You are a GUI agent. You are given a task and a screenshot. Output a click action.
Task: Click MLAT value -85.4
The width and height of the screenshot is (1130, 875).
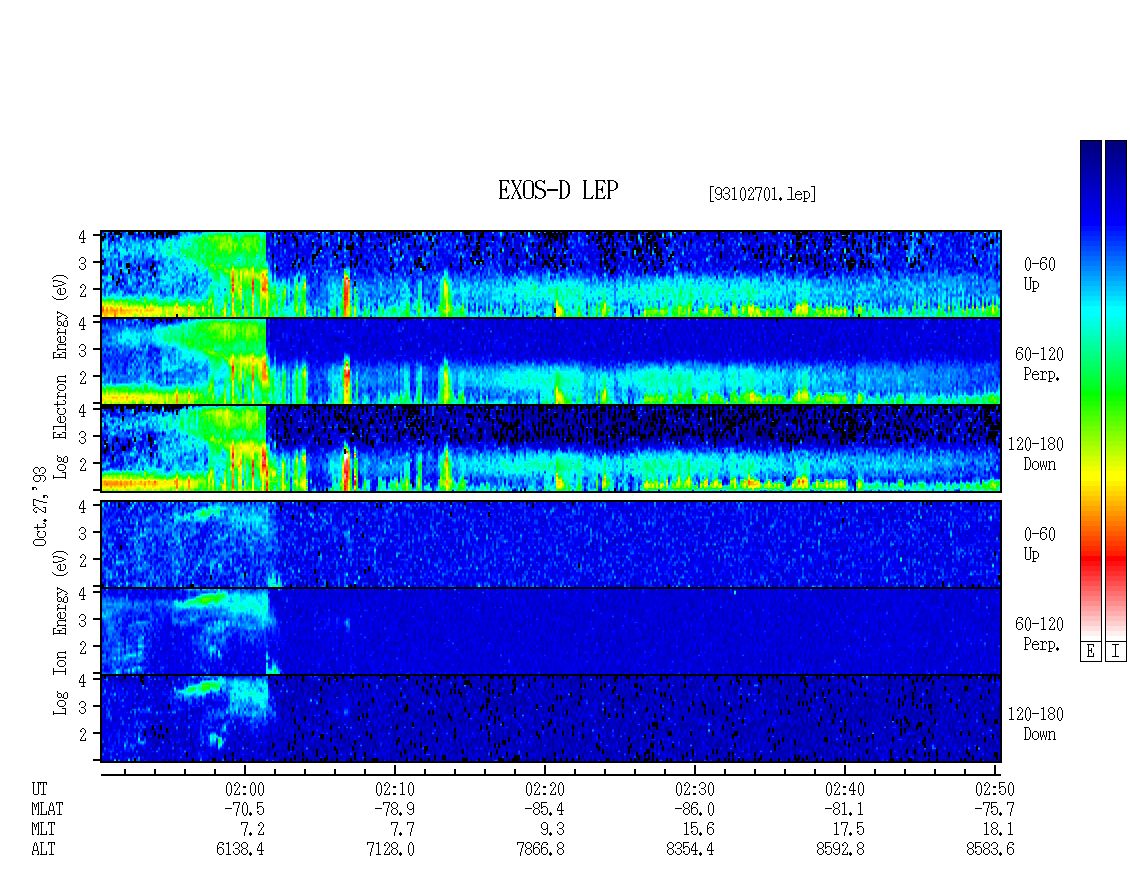(x=544, y=809)
